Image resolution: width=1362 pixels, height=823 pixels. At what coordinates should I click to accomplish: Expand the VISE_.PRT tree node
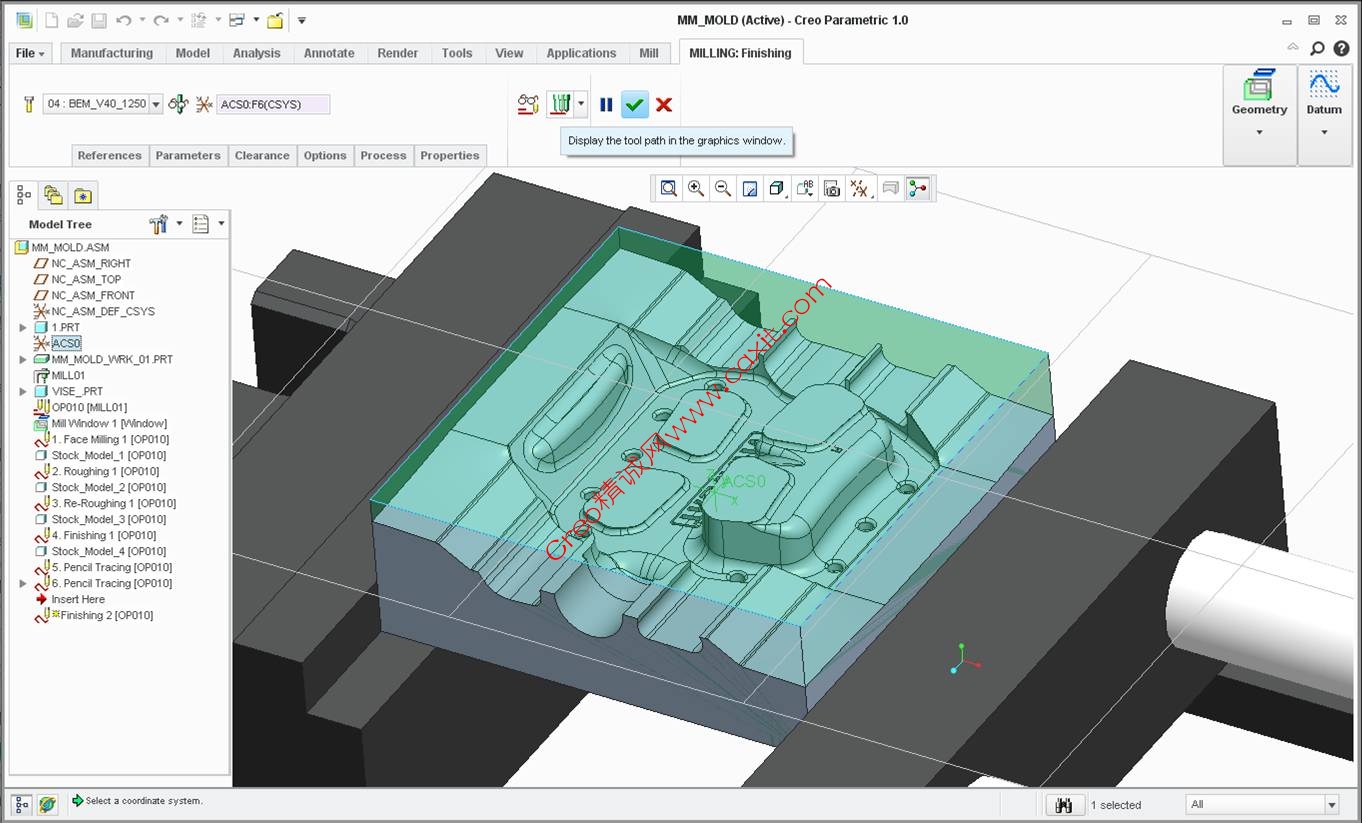[x=23, y=392]
